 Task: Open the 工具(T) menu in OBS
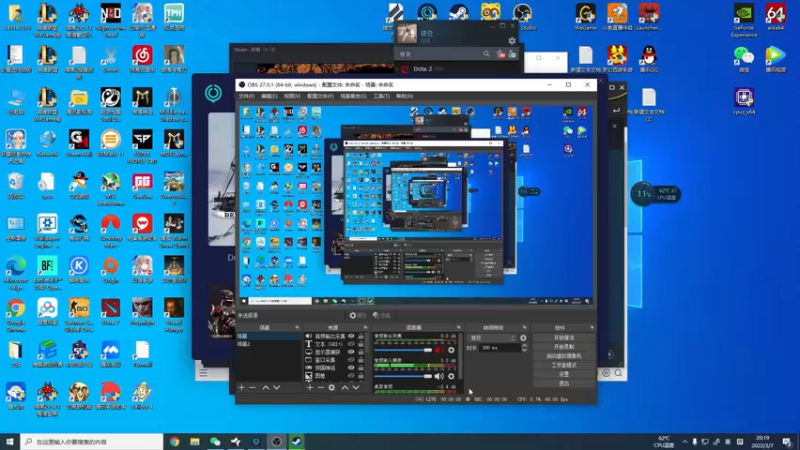pyautogui.click(x=381, y=96)
